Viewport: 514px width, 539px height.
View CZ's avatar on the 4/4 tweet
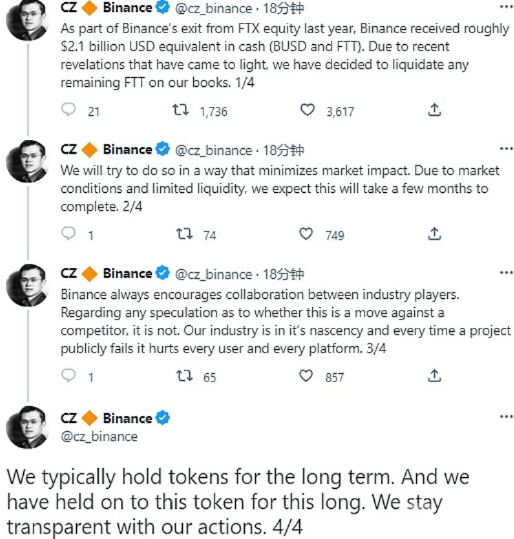click(28, 427)
